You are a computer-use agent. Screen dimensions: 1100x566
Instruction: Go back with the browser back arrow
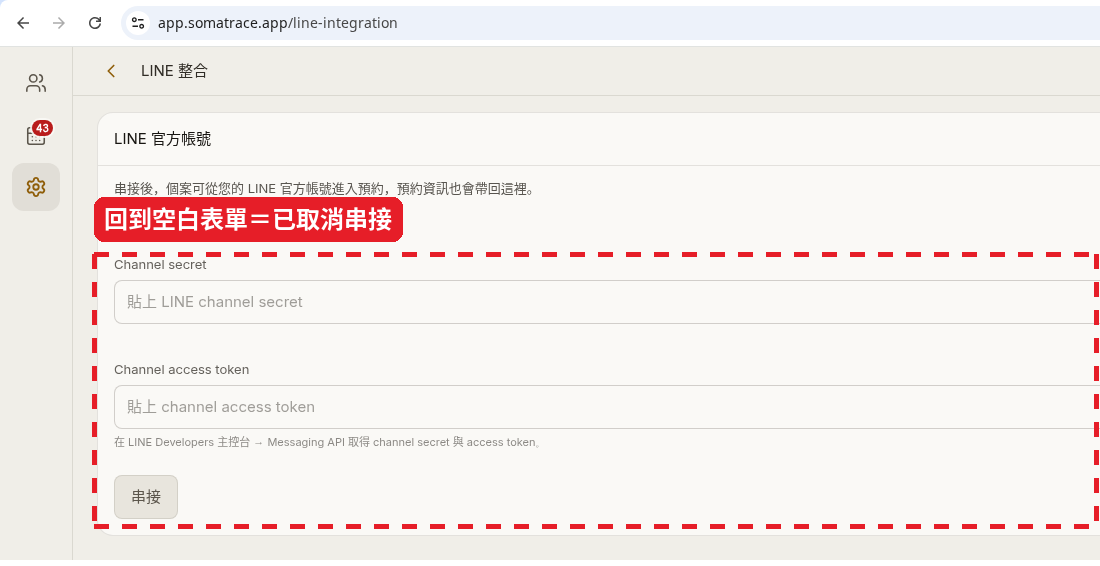click(x=23, y=23)
